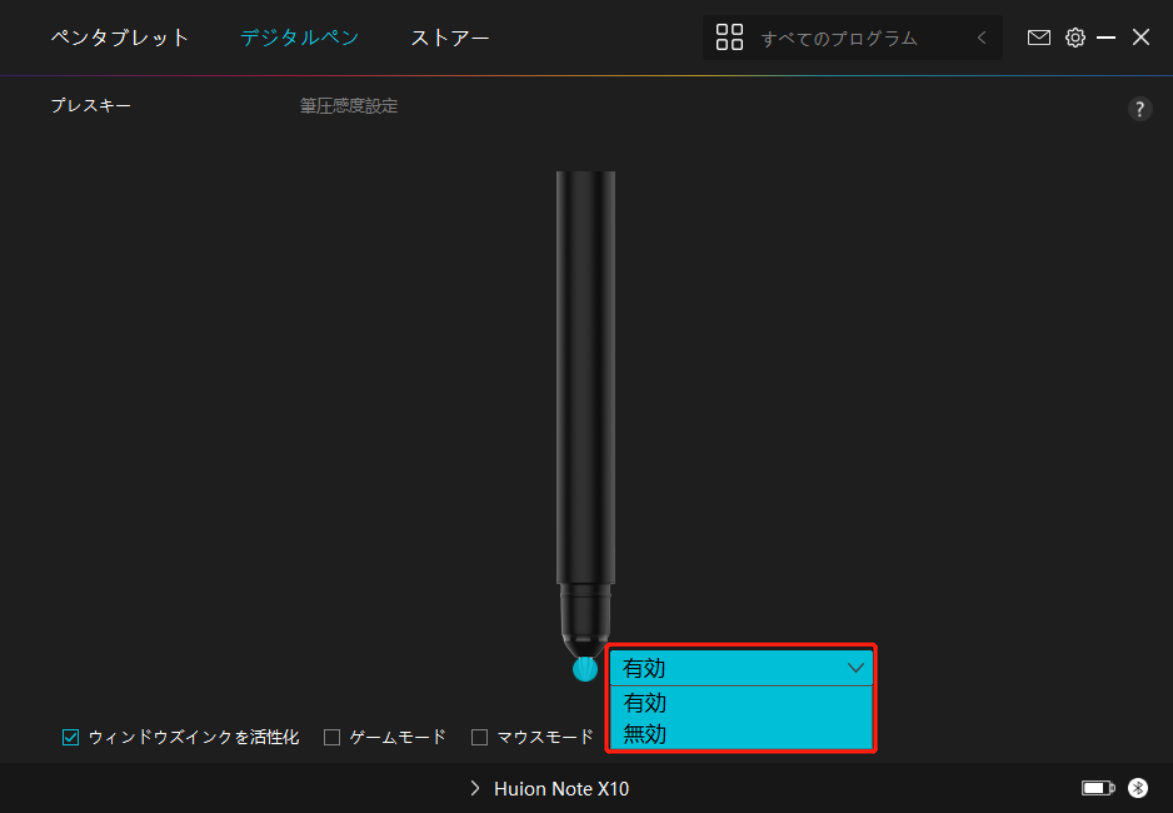This screenshot has width=1173, height=813.
Task: Open the mail message icon
Action: tap(1039, 38)
